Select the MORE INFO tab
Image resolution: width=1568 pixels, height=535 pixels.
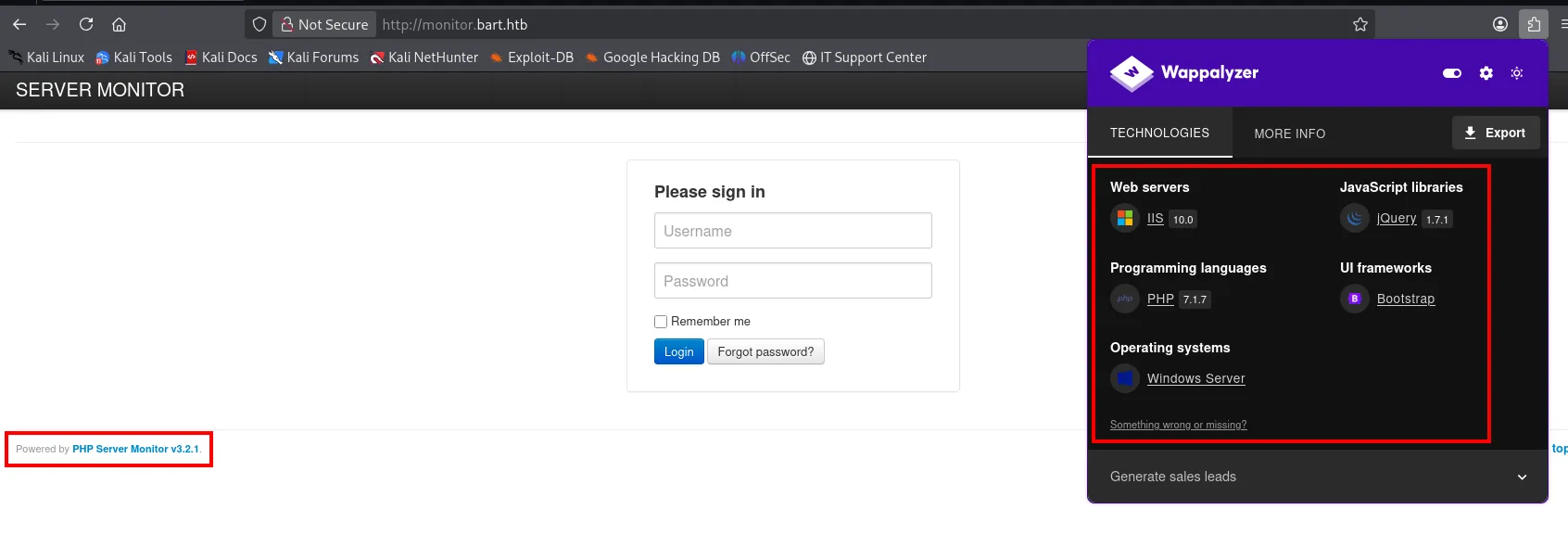point(1289,134)
